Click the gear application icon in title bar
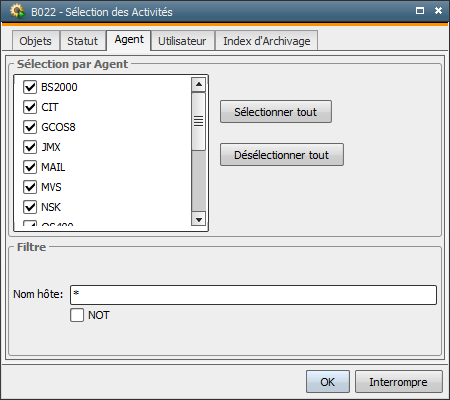450x400 pixels. pyautogui.click(x=18, y=11)
